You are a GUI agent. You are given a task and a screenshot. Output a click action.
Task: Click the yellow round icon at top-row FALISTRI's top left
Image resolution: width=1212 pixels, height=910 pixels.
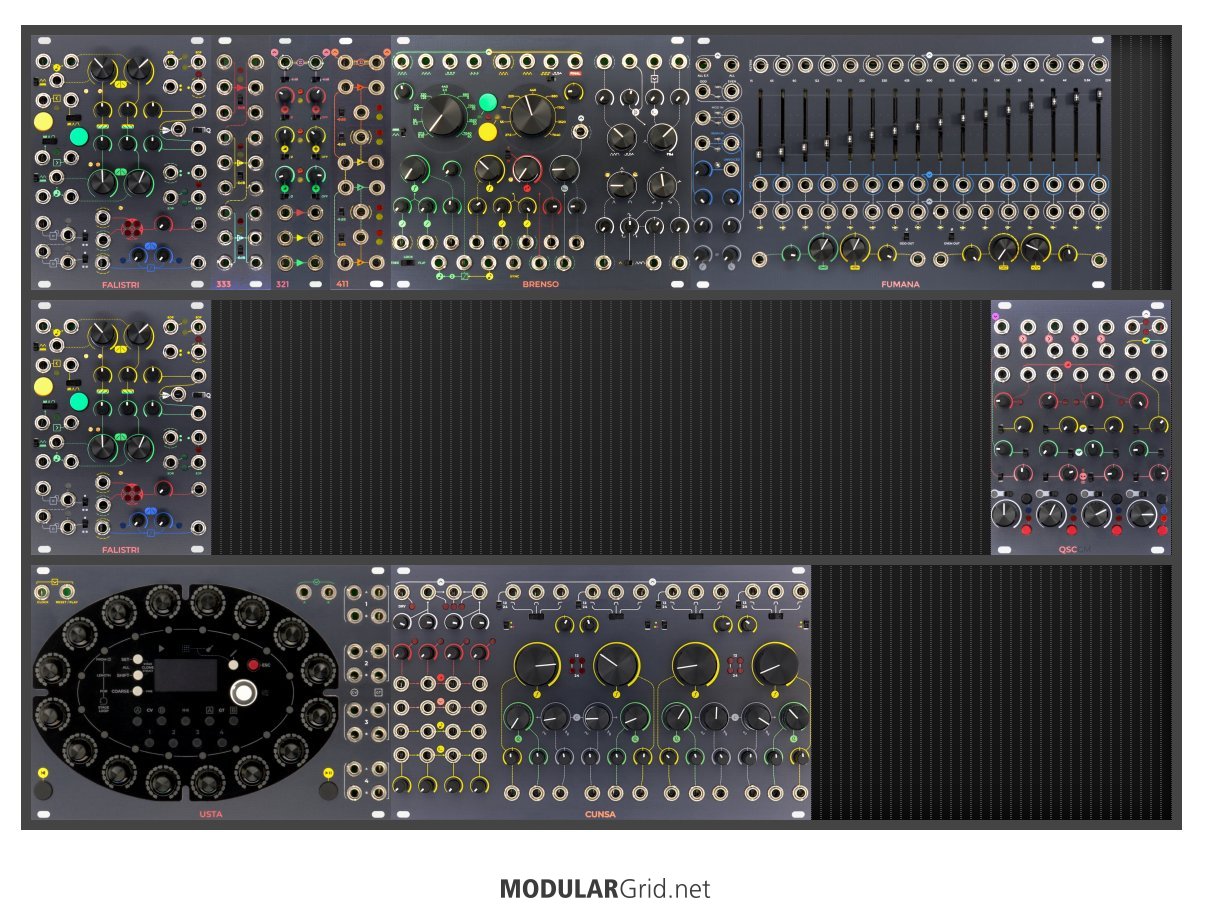(x=57, y=67)
